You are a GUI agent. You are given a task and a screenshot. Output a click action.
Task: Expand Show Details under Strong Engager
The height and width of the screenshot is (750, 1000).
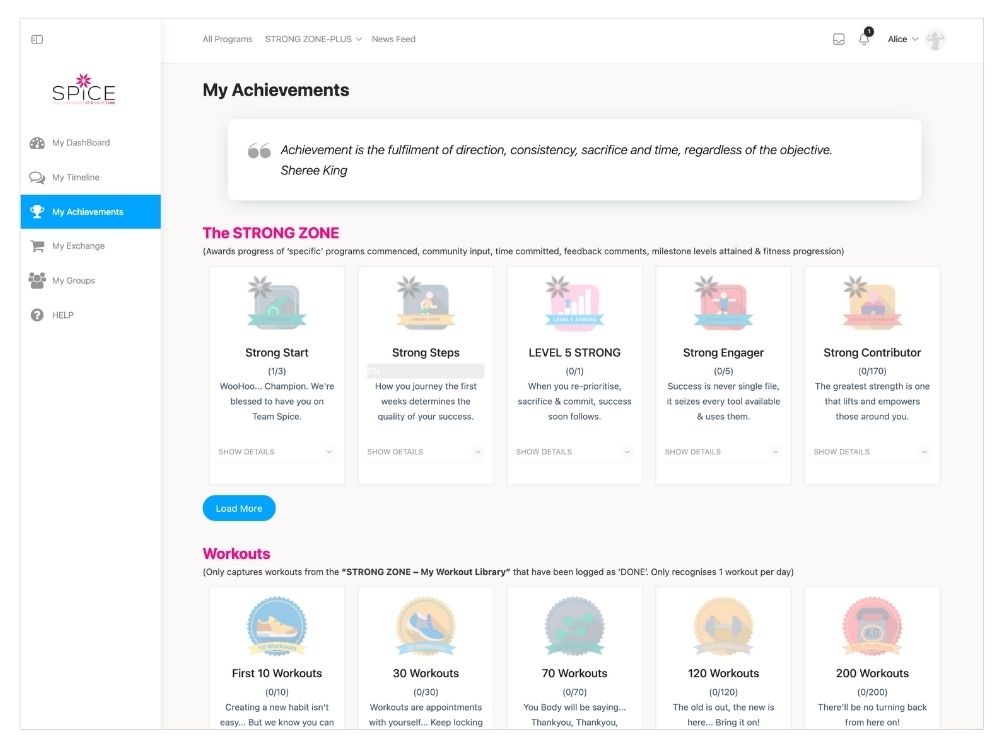pos(722,452)
